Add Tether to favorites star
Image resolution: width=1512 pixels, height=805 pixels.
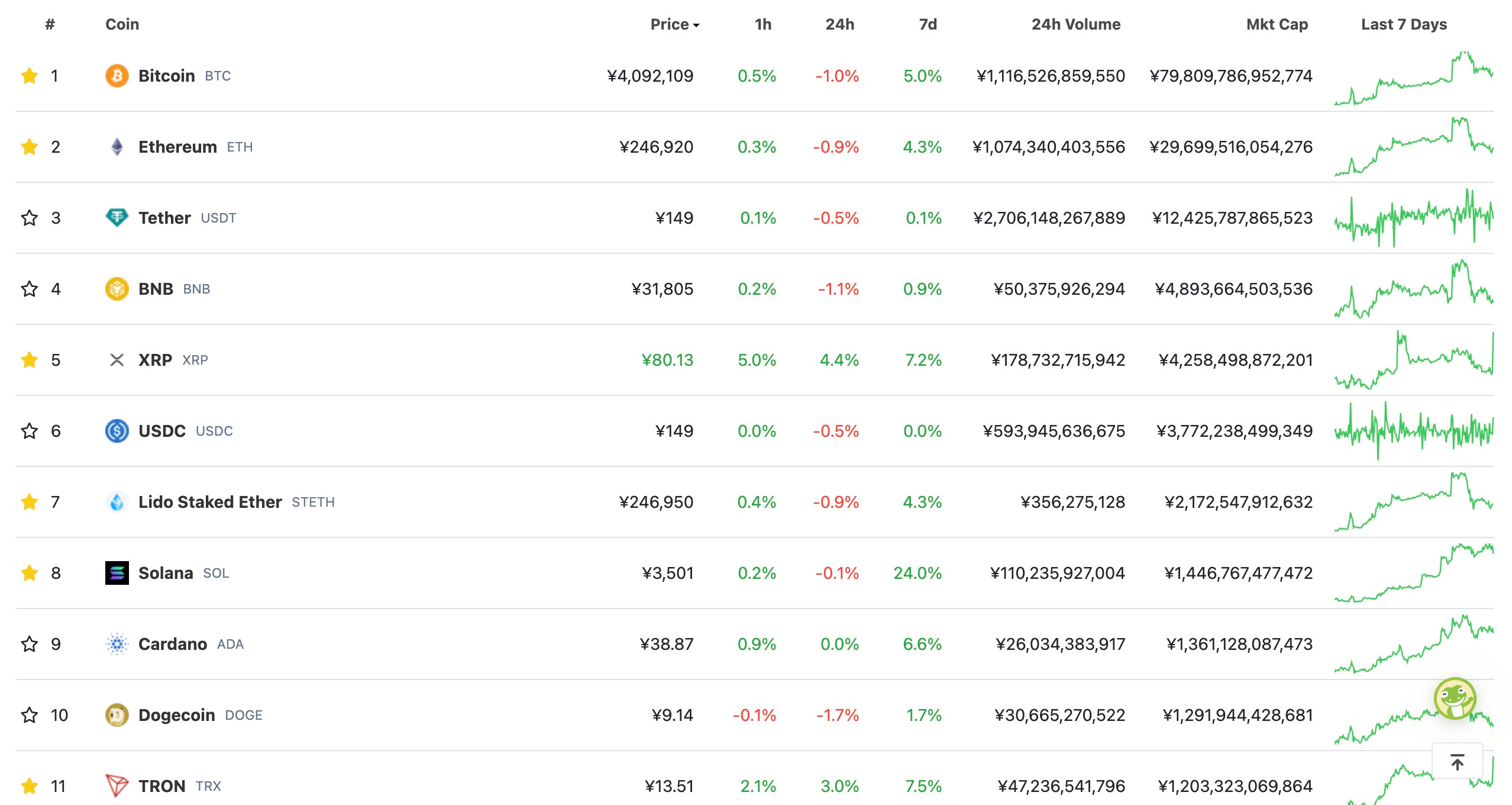[30, 218]
